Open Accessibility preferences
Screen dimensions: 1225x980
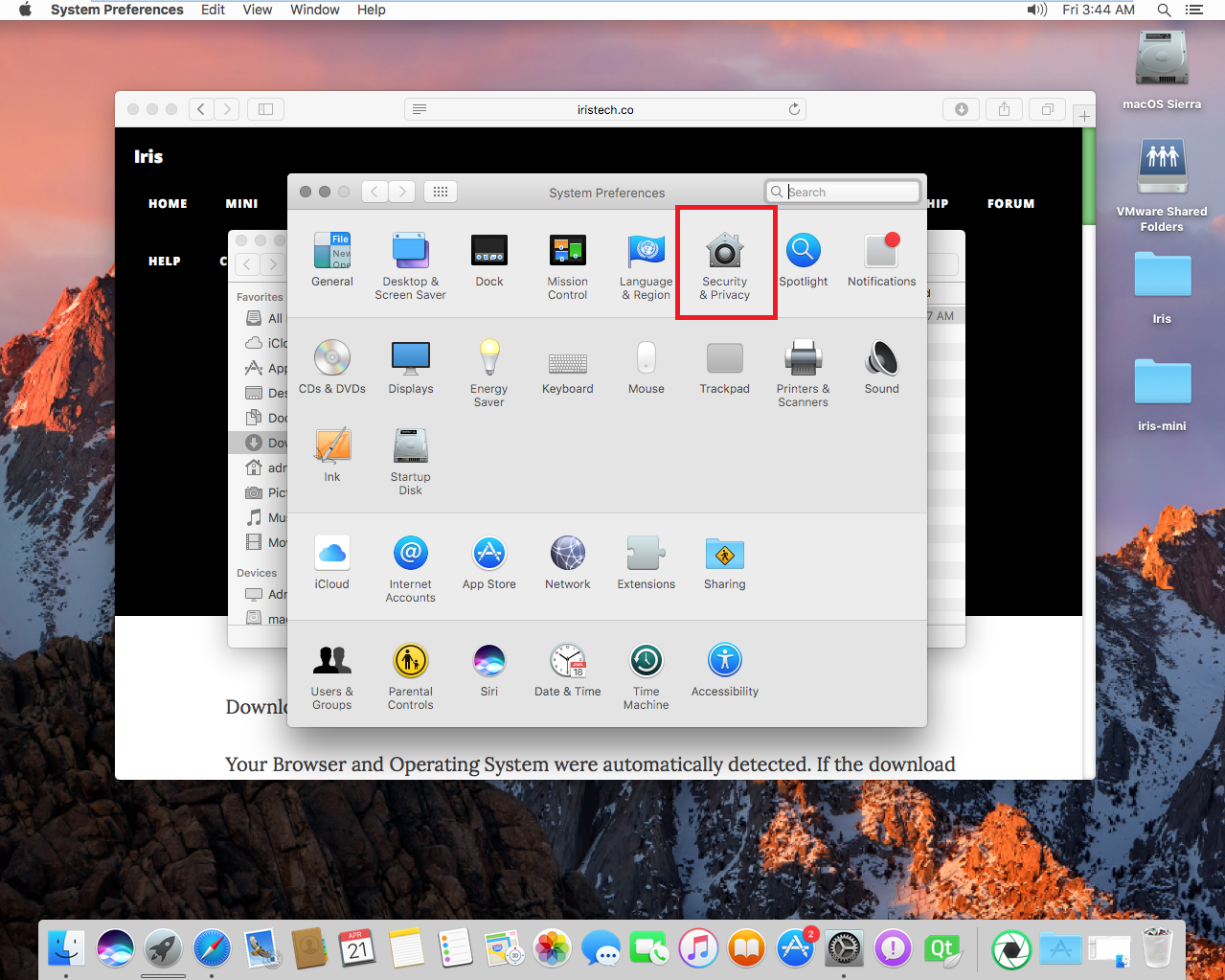(725, 670)
